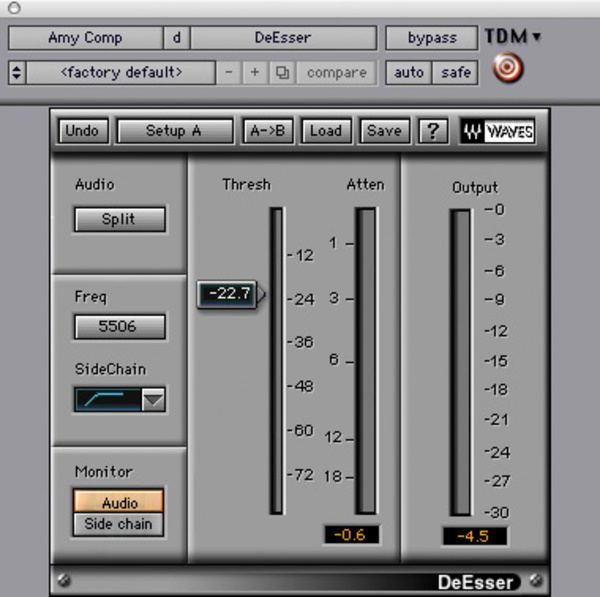Click the bottom-left screw icon
The image size is (600, 597).
point(64,581)
